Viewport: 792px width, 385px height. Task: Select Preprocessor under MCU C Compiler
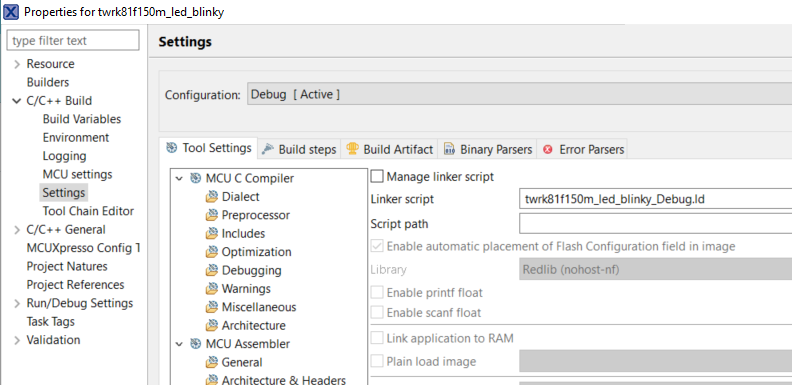pos(256,215)
